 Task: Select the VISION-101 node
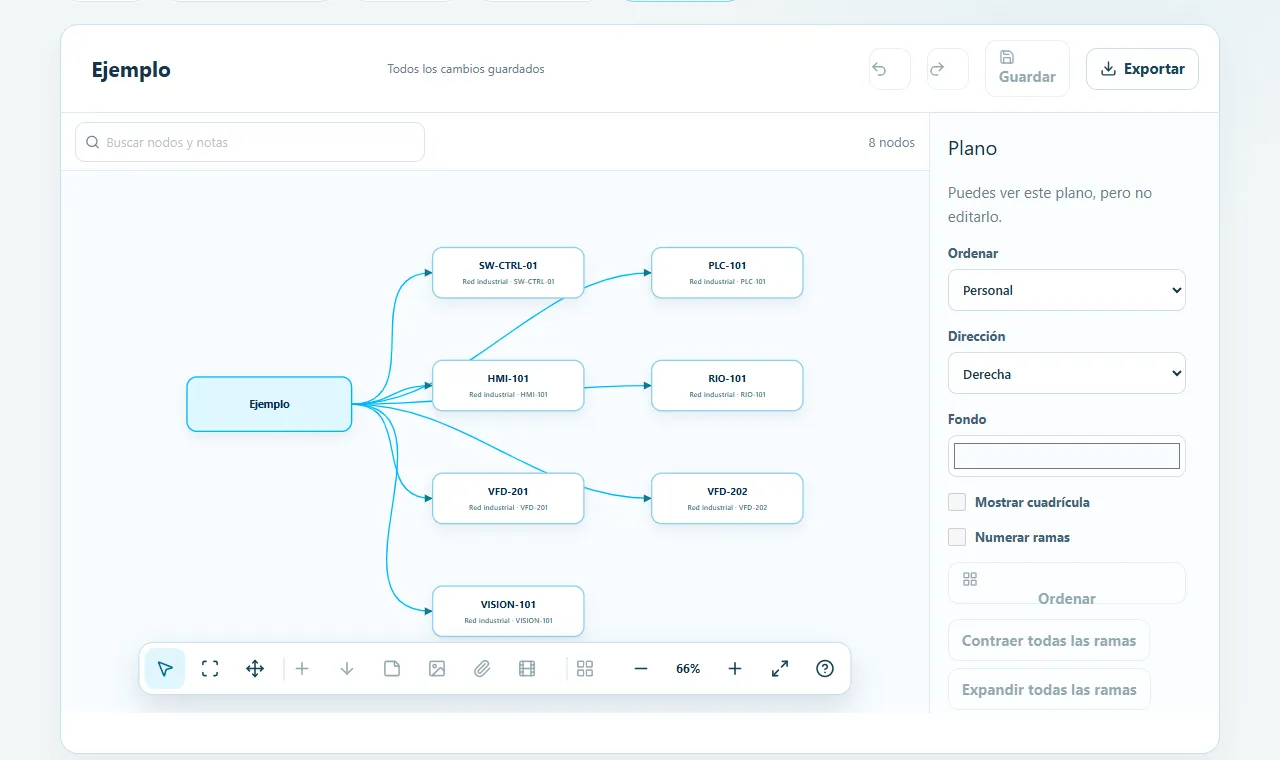pos(508,611)
